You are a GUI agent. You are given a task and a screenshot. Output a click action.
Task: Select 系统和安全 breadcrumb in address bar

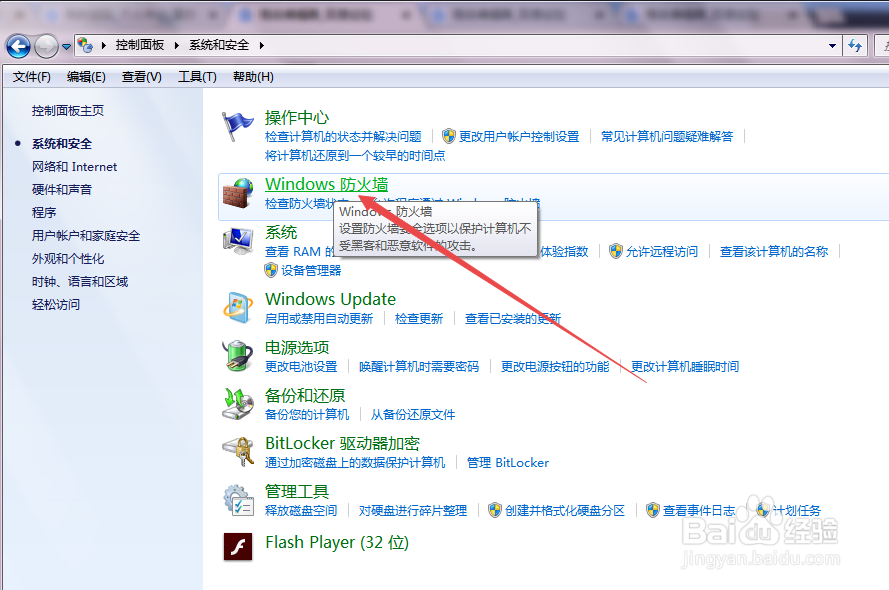pyautogui.click(x=219, y=45)
